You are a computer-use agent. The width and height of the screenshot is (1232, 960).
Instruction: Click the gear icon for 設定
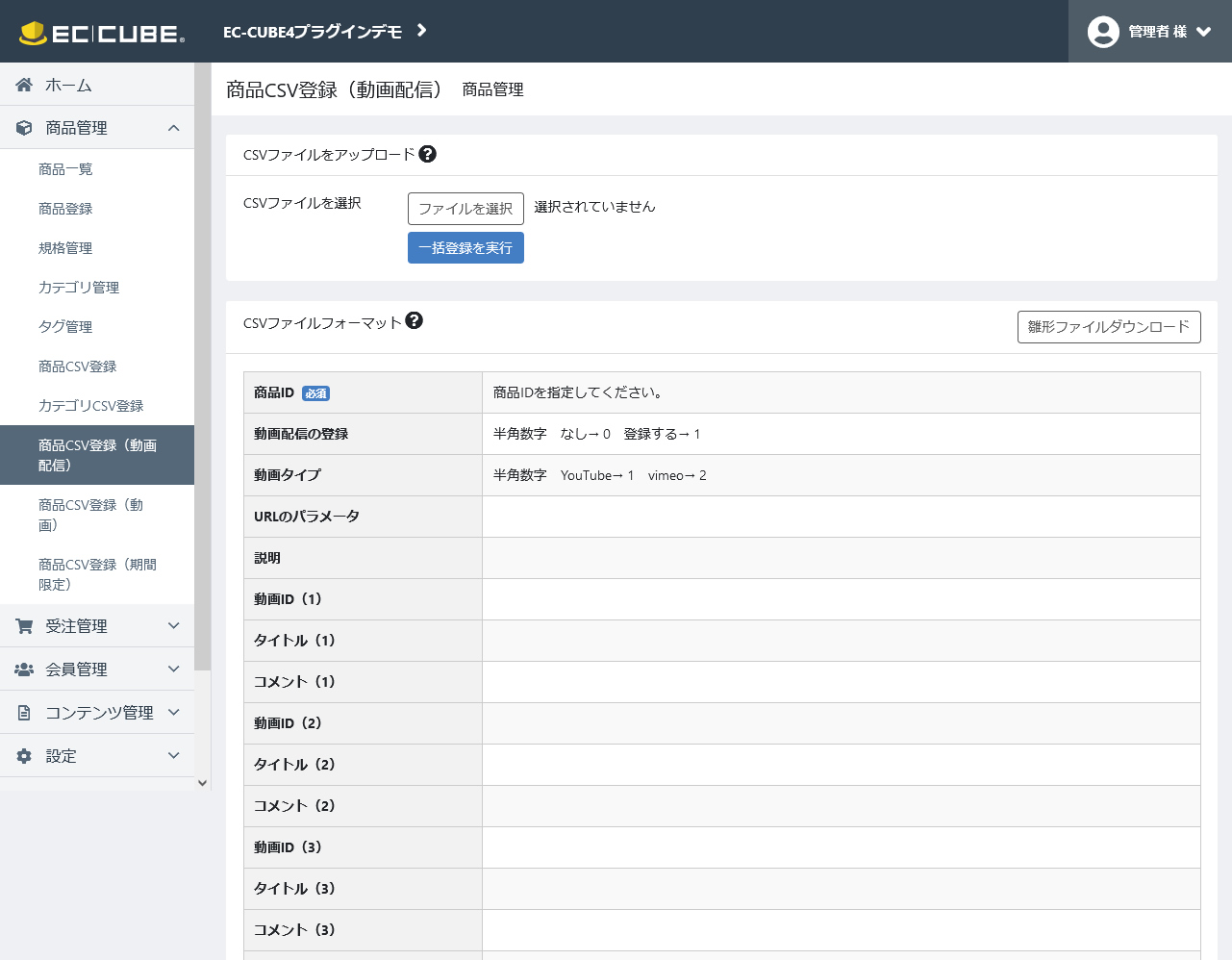(24, 756)
